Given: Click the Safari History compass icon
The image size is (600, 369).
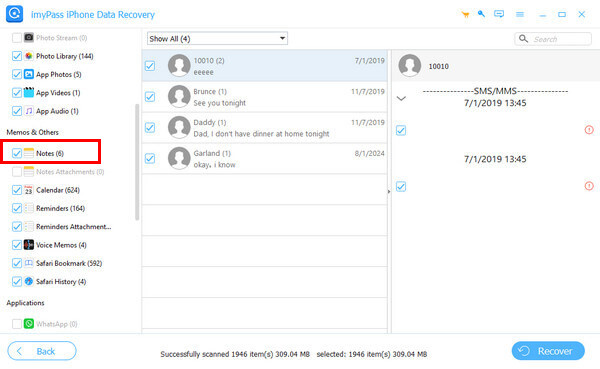Looking at the screenshot, I should pos(29,281).
